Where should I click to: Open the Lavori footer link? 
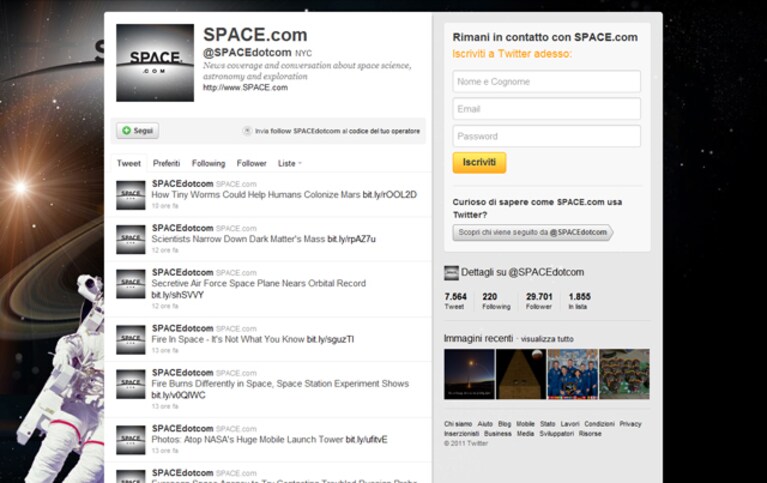570,424
